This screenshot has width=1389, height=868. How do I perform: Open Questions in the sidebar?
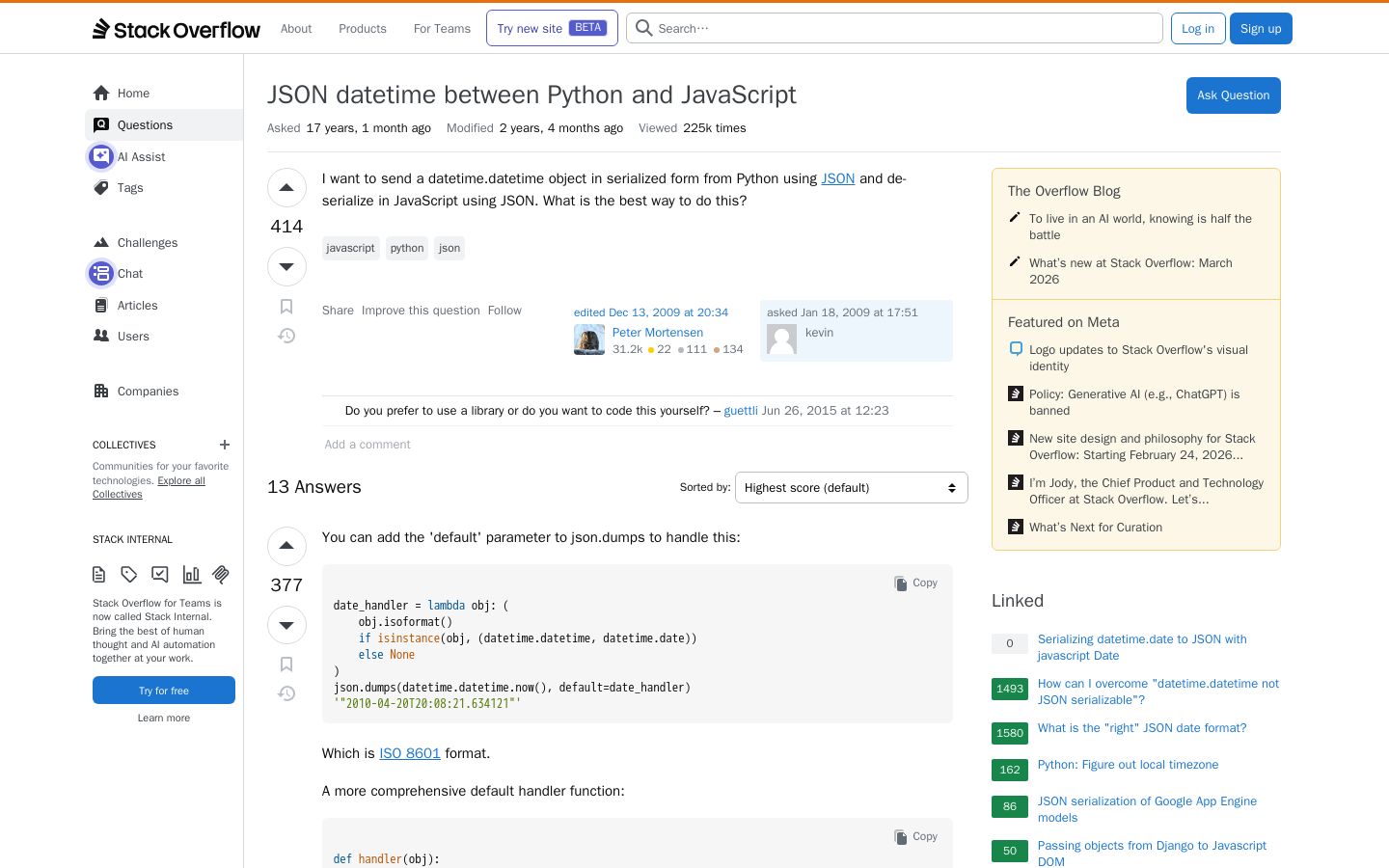coord(164,124)
